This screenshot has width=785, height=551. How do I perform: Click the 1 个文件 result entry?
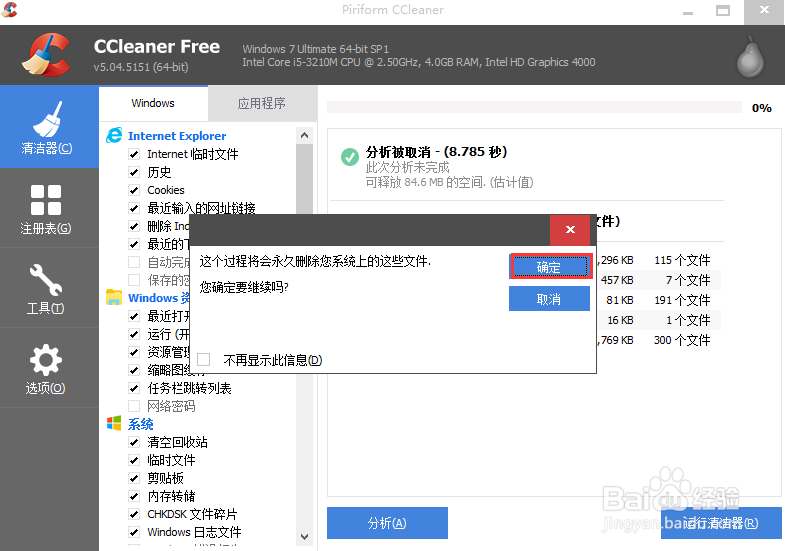(x=688, y=320)
